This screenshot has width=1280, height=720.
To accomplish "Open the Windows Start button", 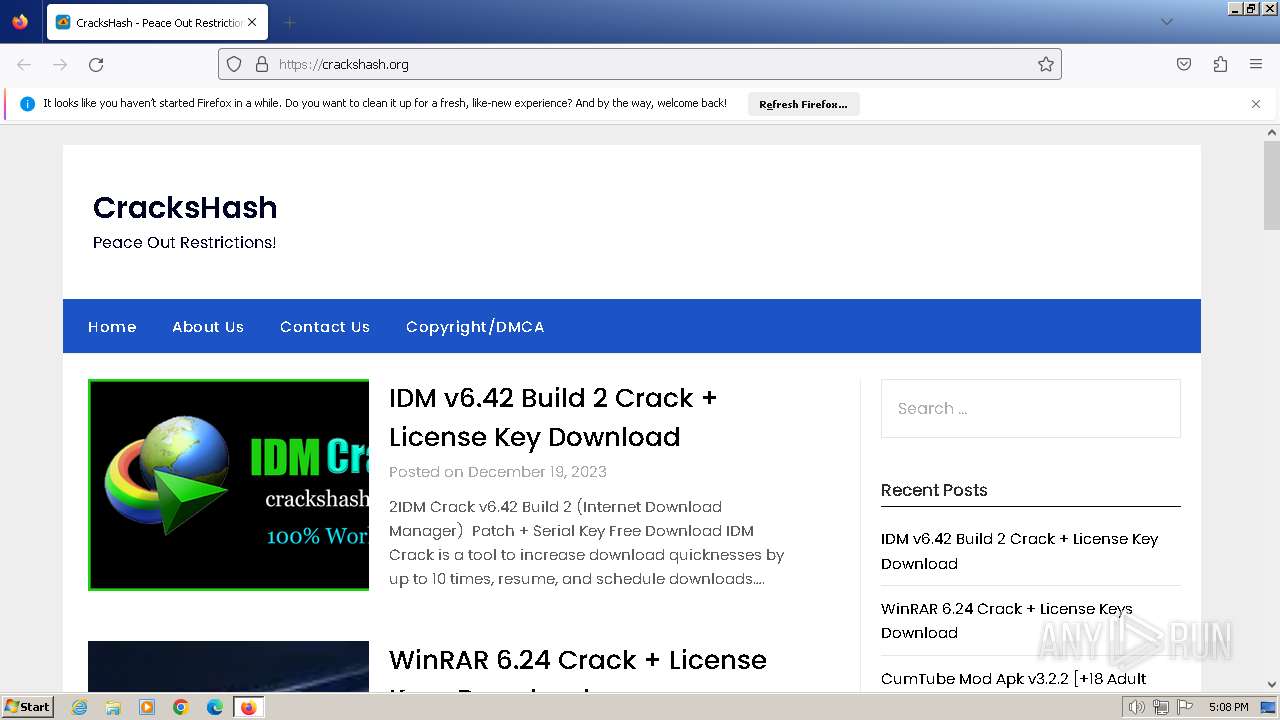I will (x=27, y=707).
